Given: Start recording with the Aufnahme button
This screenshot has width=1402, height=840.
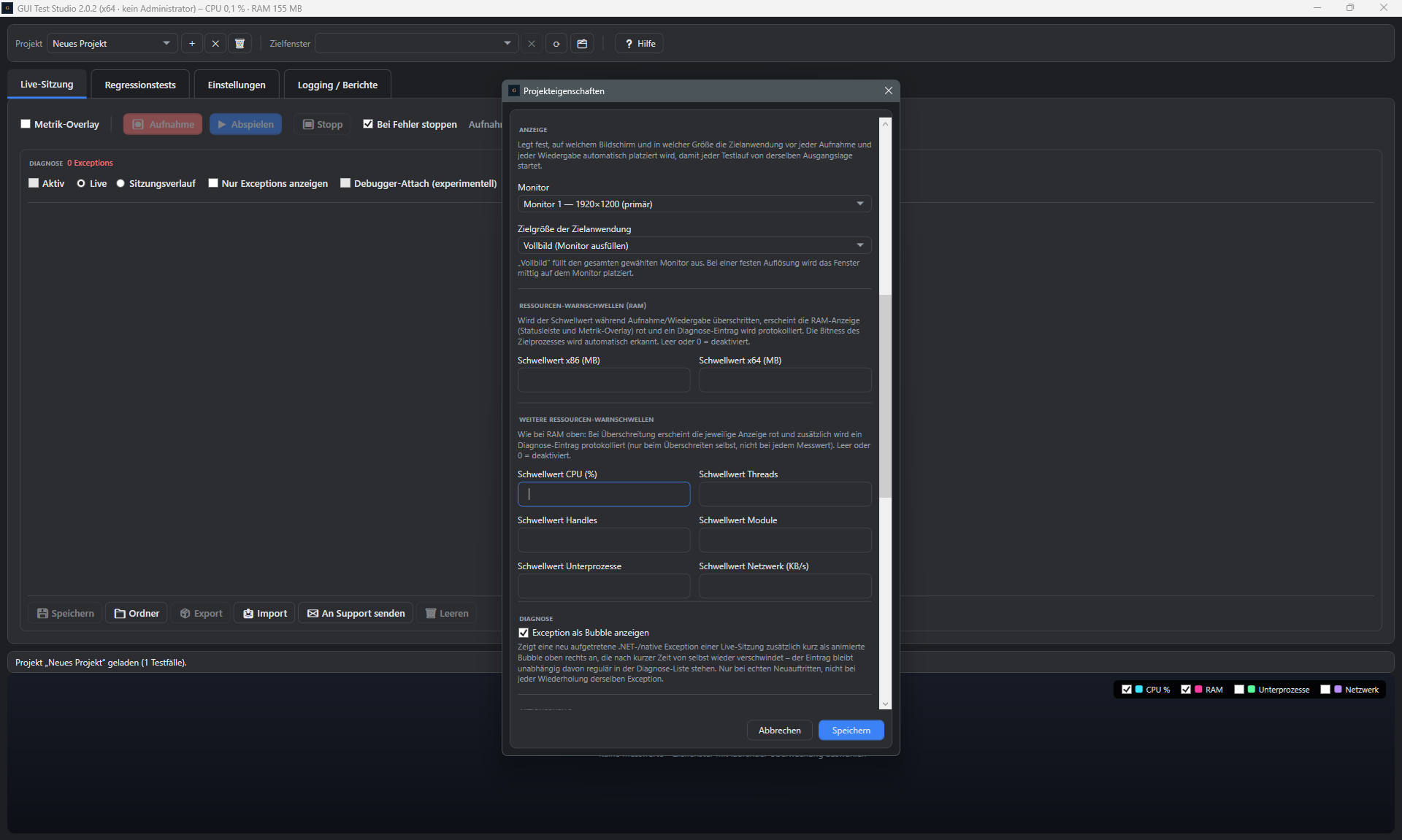Looking at the screenshot, I should coord(163,124).
